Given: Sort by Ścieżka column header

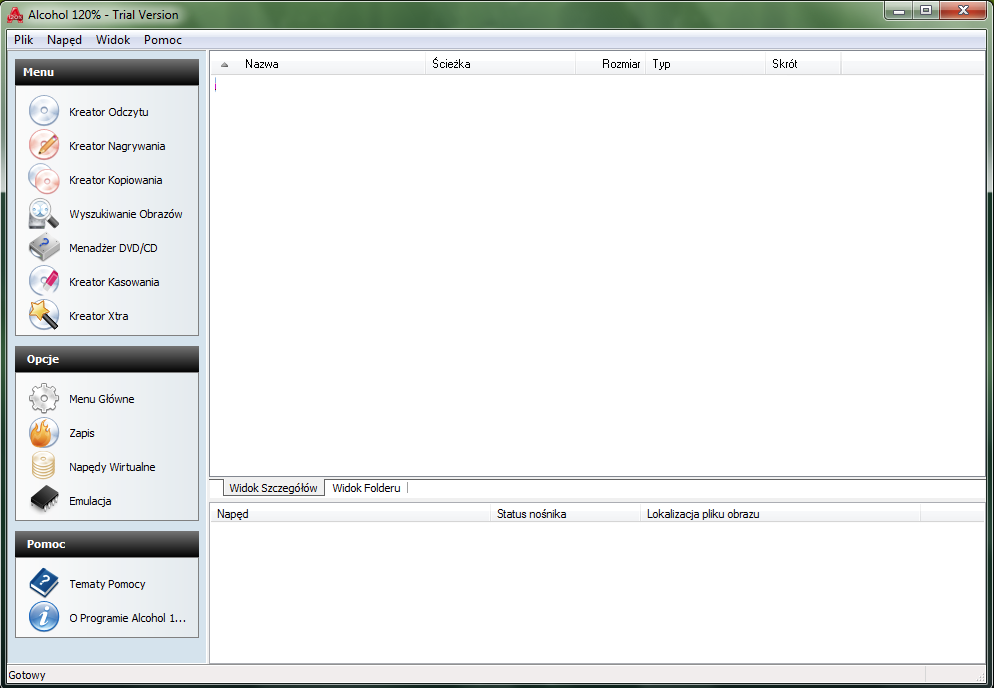Looking at the screenshot, I should (500, 64).
